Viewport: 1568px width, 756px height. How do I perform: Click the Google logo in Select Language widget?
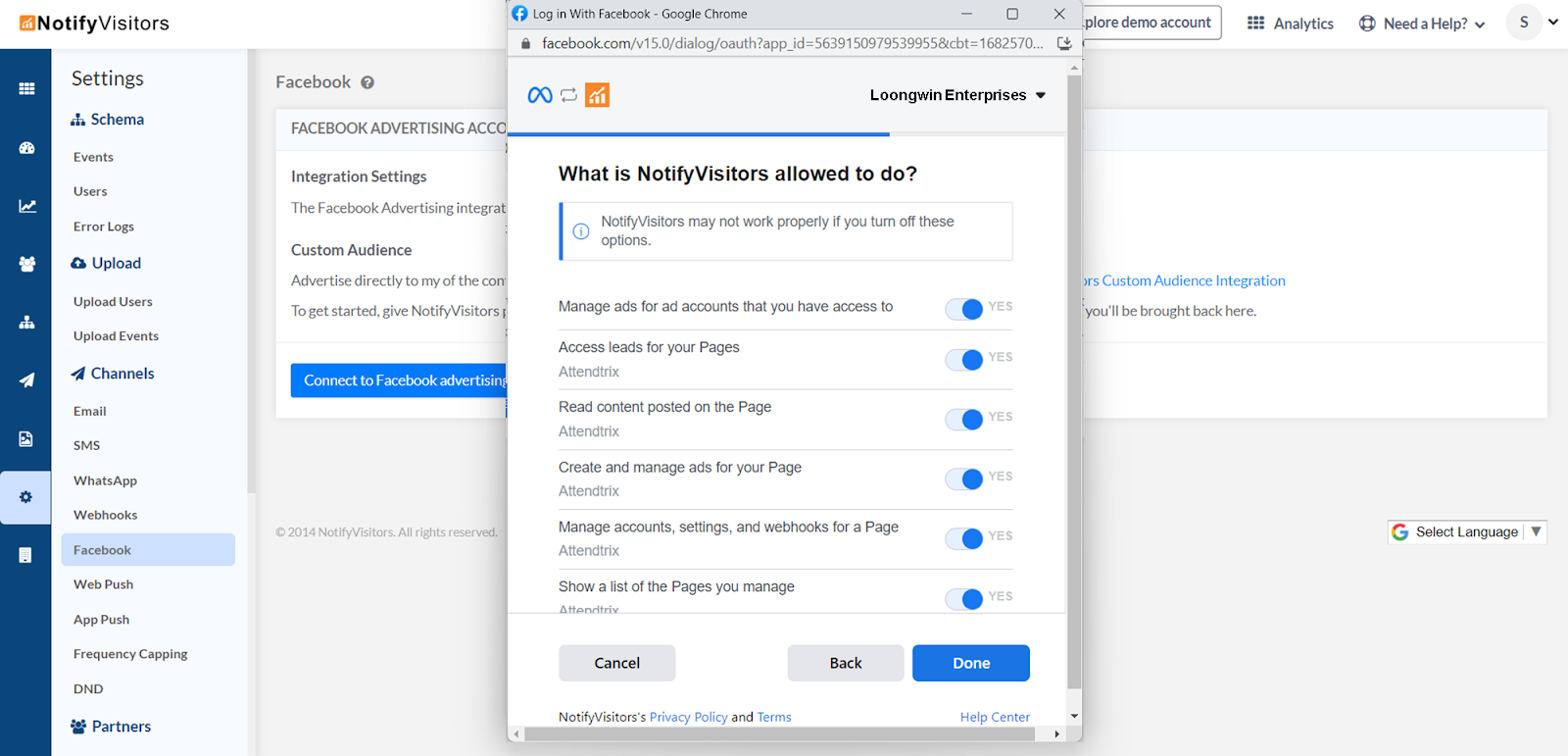(1399, 531)
